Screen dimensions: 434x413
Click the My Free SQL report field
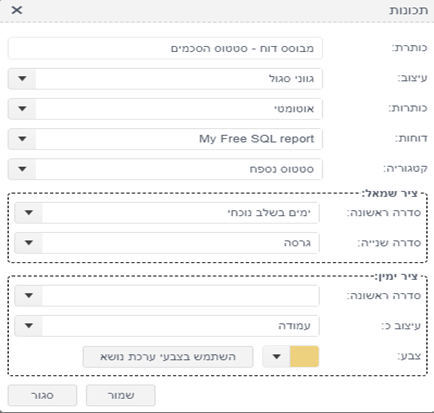coord(179,139)
